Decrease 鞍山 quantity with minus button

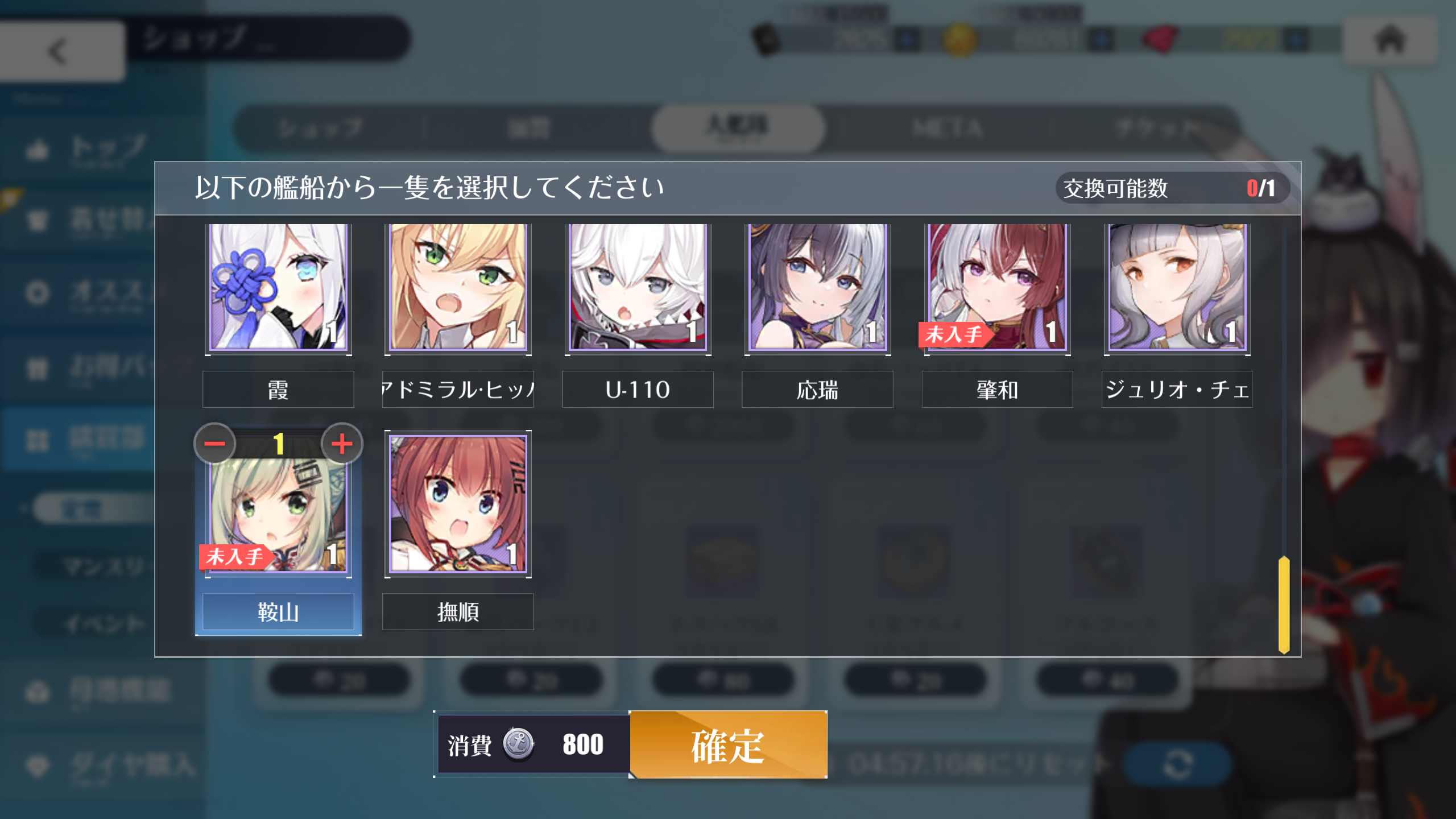214,444
